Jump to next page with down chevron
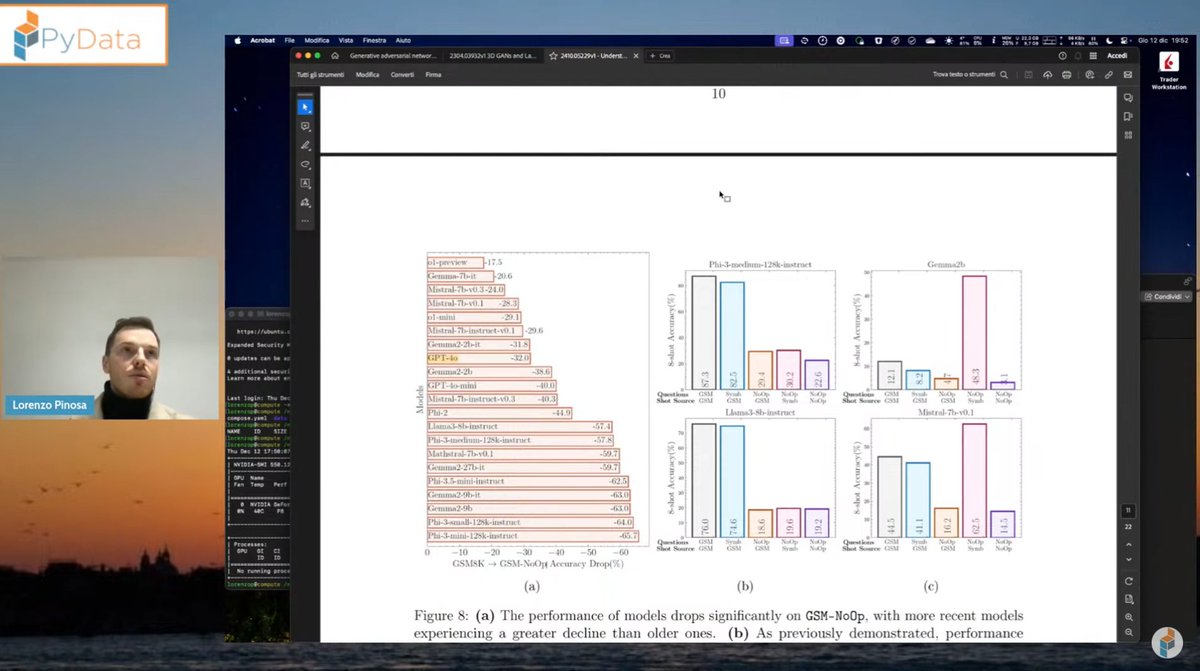 point(1128,560)
